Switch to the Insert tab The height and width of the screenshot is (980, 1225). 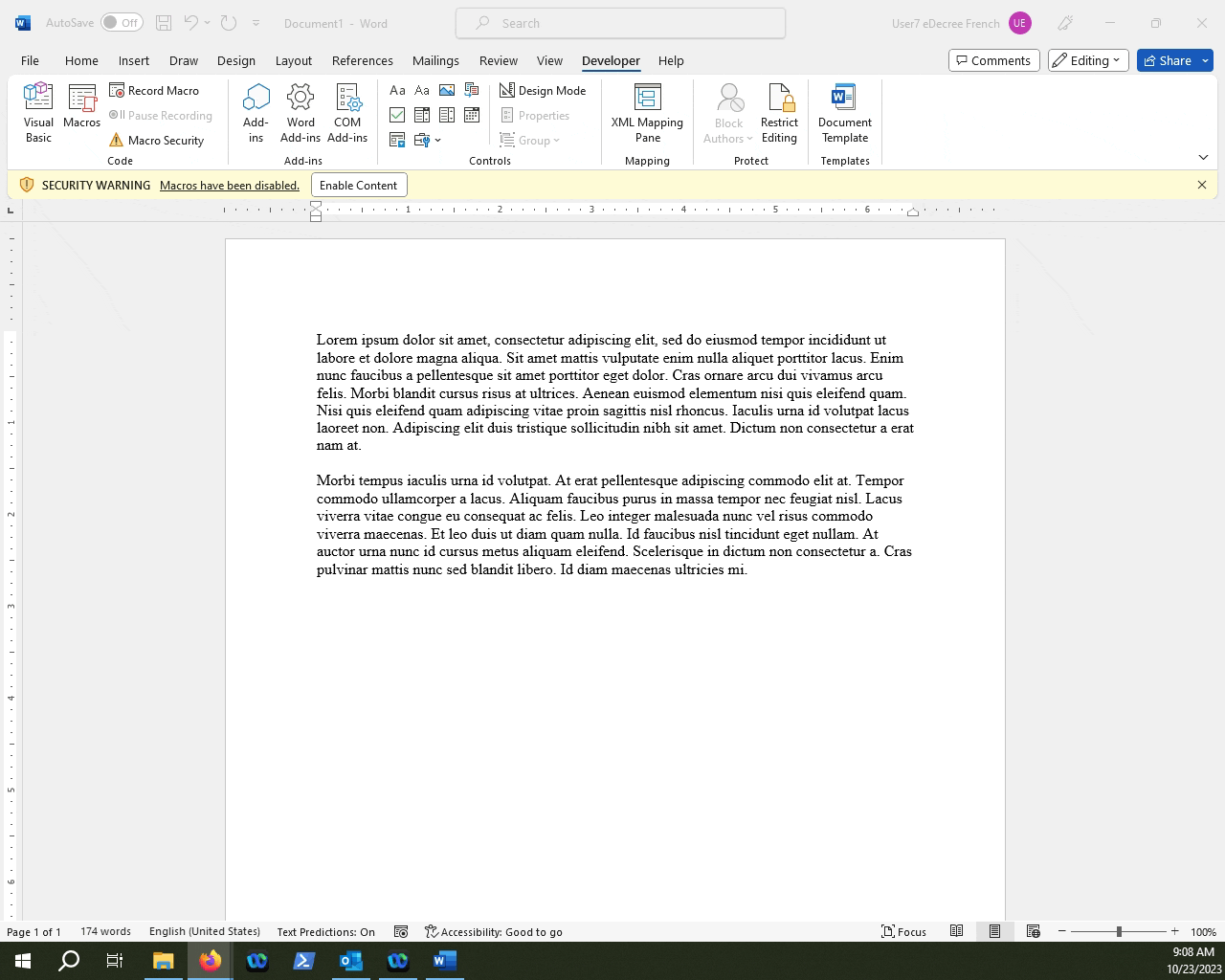pos(134,60)
